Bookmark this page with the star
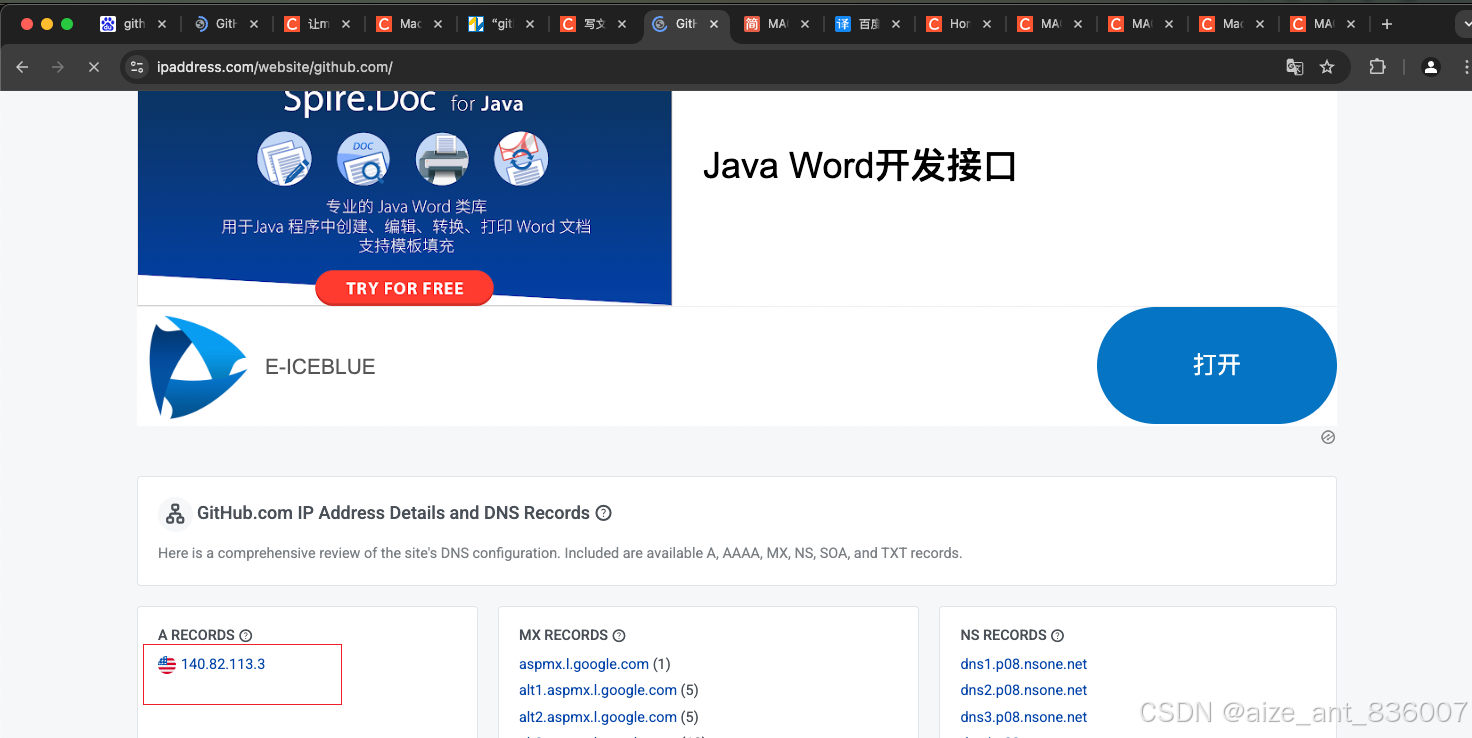1472x738 pixels. click(x=1327, y=67)
